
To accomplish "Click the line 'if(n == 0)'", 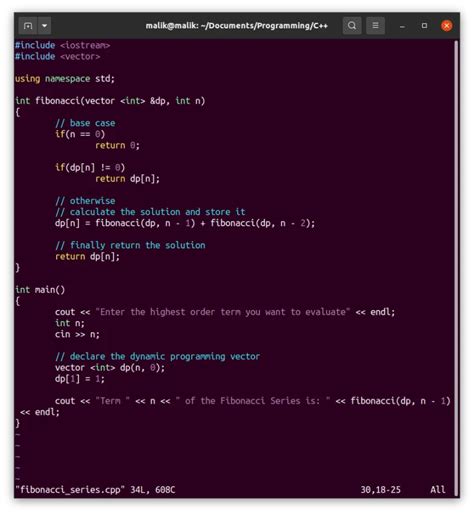I will click(x=80, y=134).
